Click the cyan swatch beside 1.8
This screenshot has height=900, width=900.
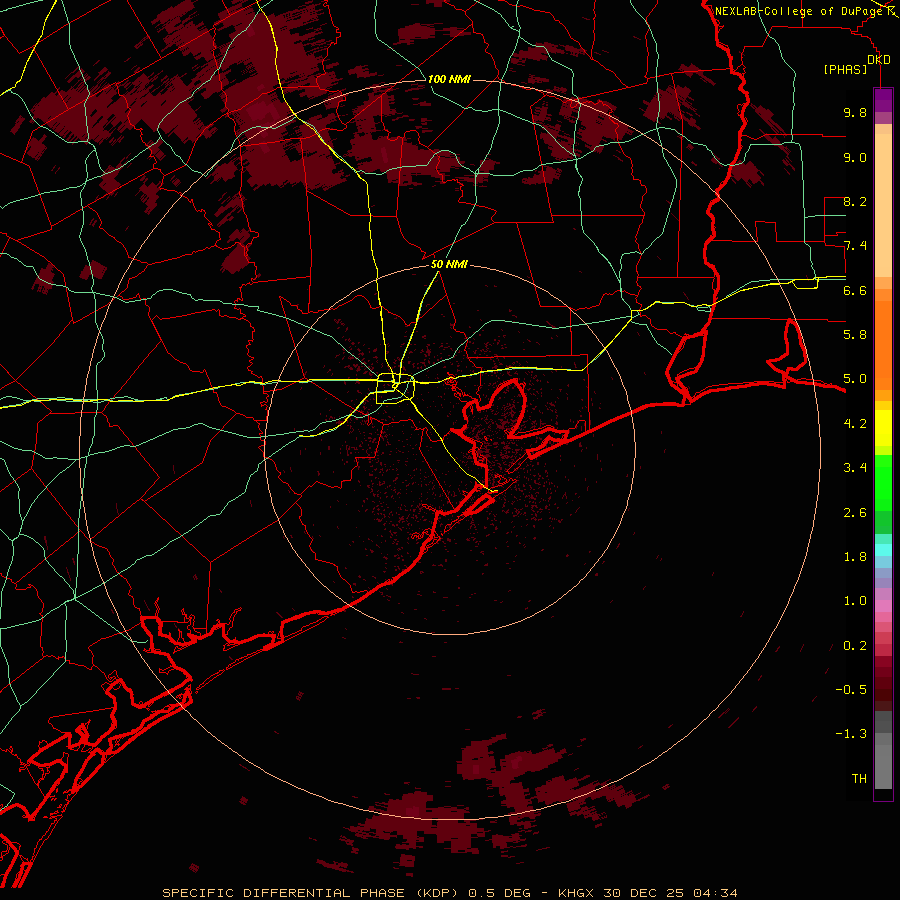[883, 550]
